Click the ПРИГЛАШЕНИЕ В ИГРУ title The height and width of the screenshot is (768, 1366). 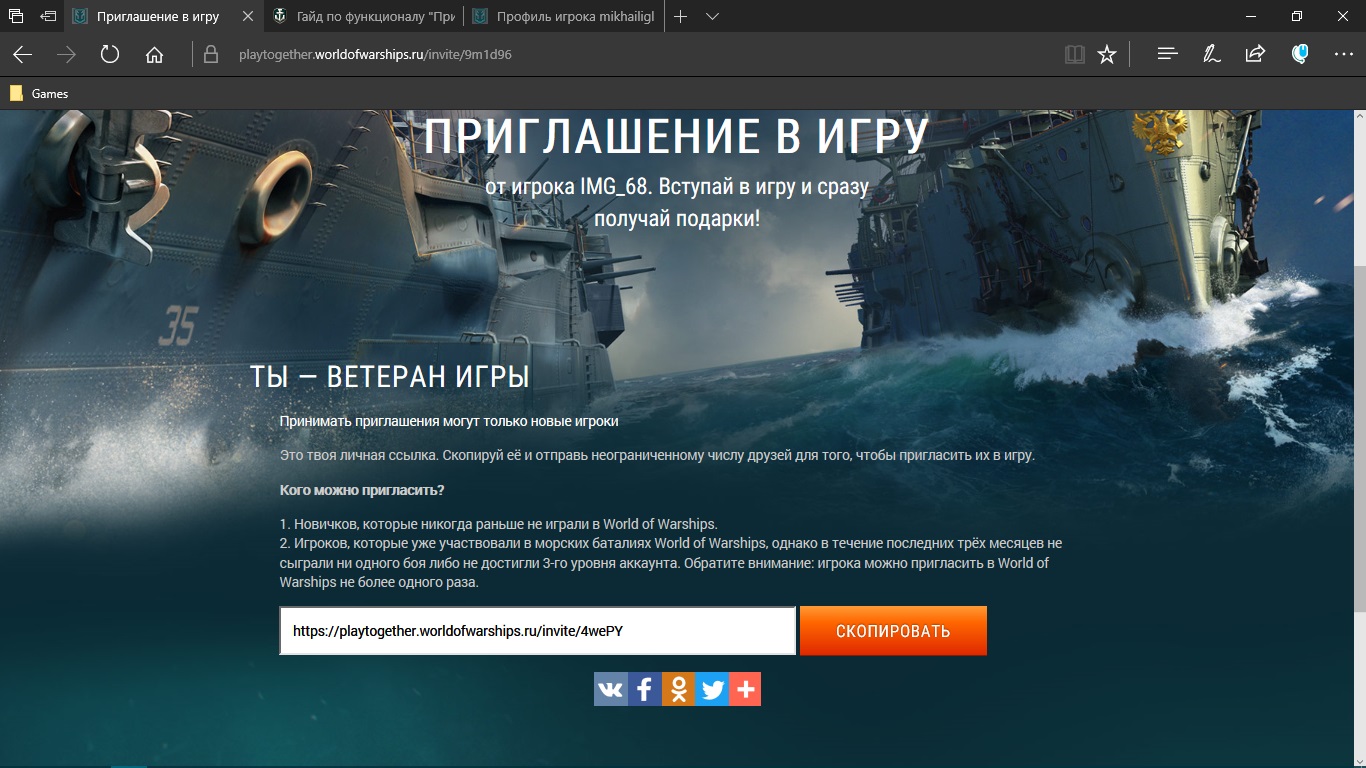coord(677,137)
